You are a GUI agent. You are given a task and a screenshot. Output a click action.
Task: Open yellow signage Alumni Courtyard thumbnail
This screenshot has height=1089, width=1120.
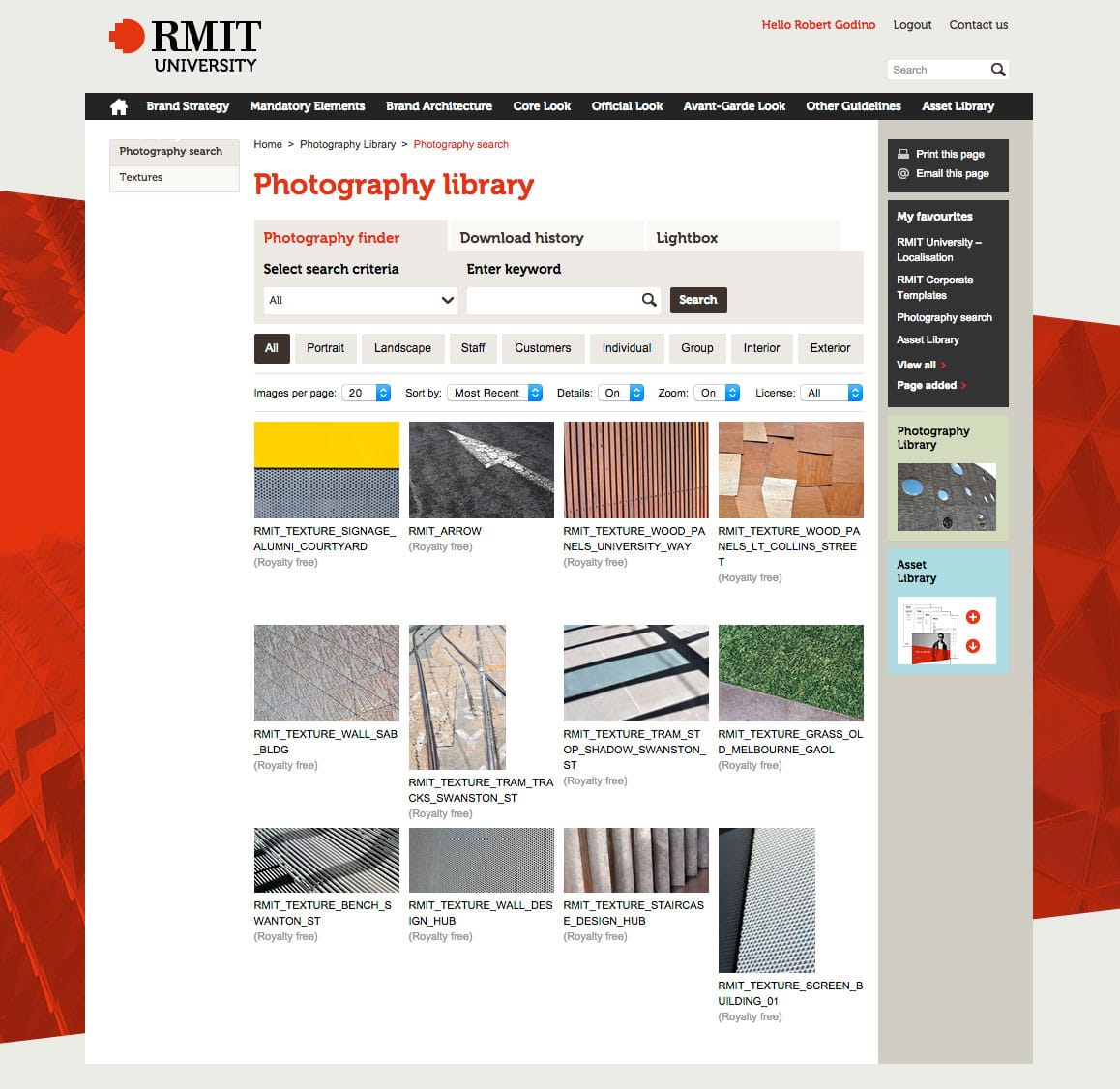coord(327,470)
